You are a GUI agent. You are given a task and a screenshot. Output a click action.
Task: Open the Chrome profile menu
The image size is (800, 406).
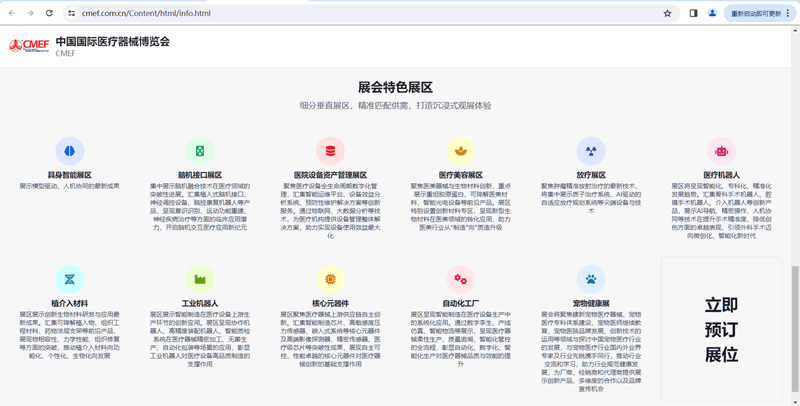click(x=712, y=14)
